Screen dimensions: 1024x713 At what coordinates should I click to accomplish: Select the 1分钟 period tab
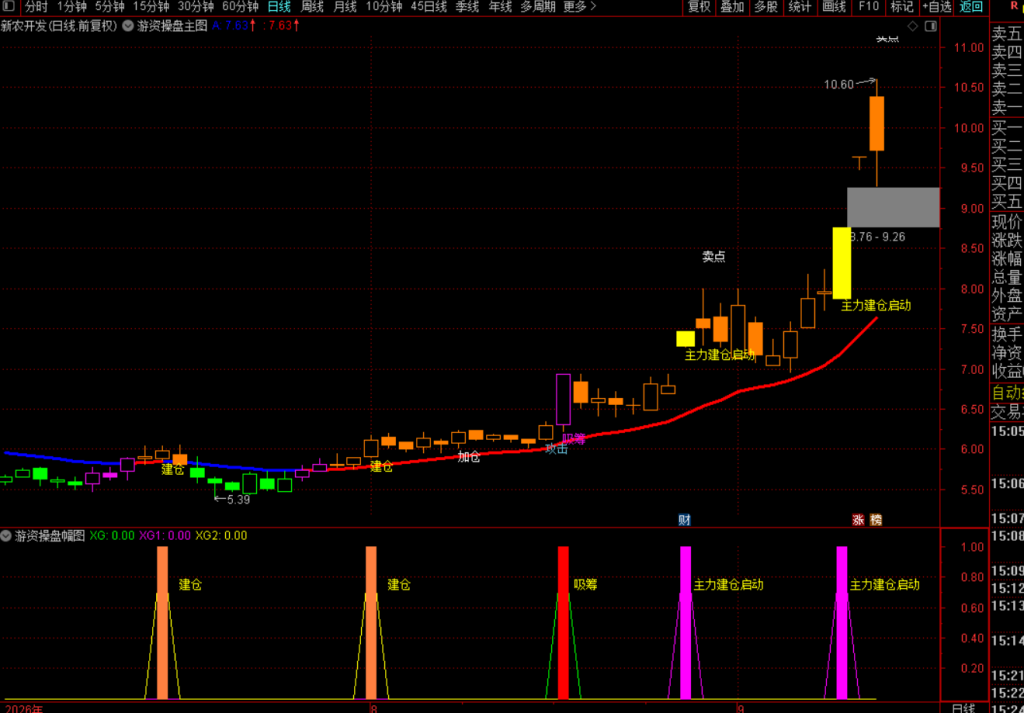coord(72,7)
